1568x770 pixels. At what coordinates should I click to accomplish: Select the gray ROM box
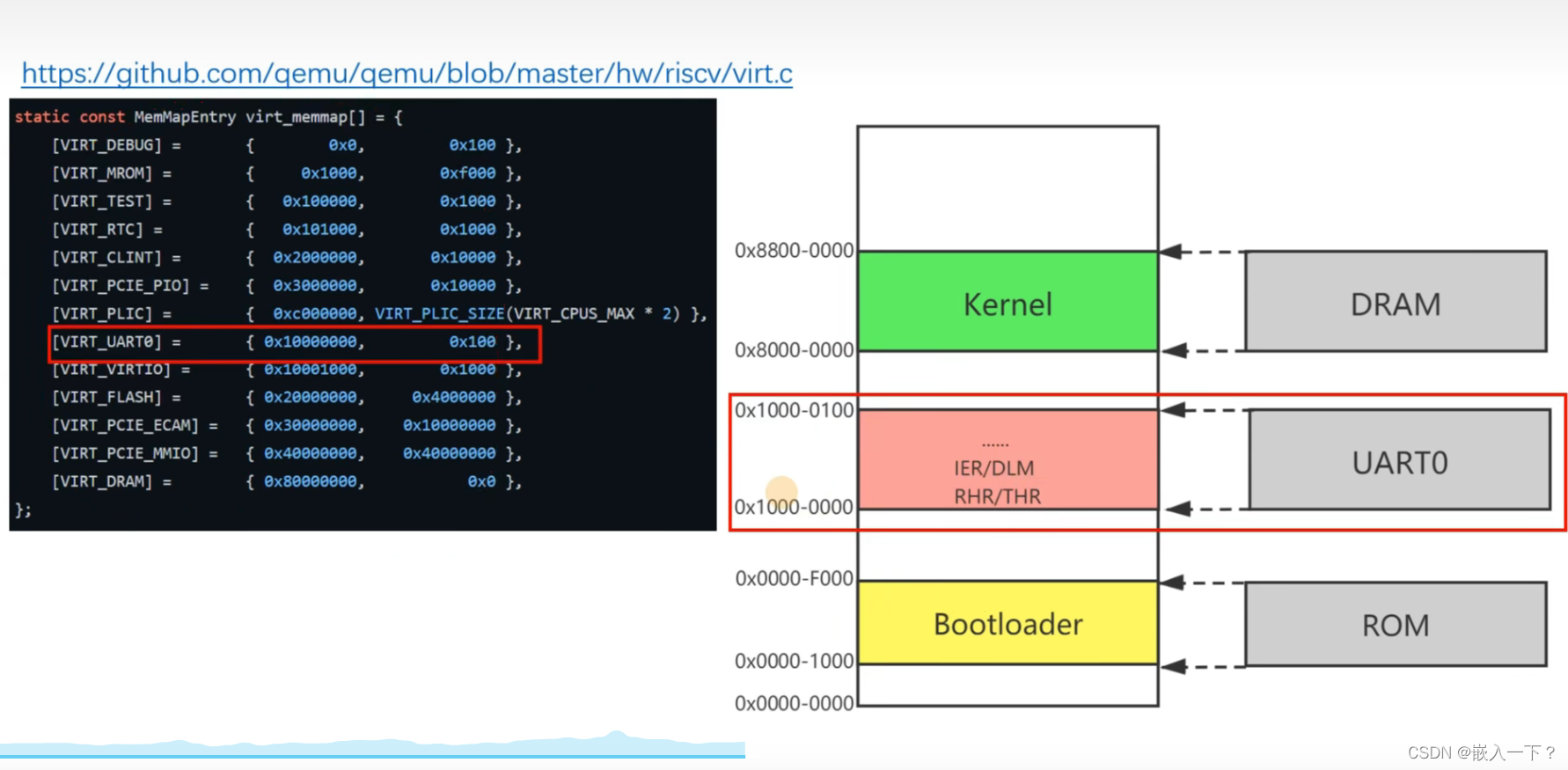(x=1396, y=624)
